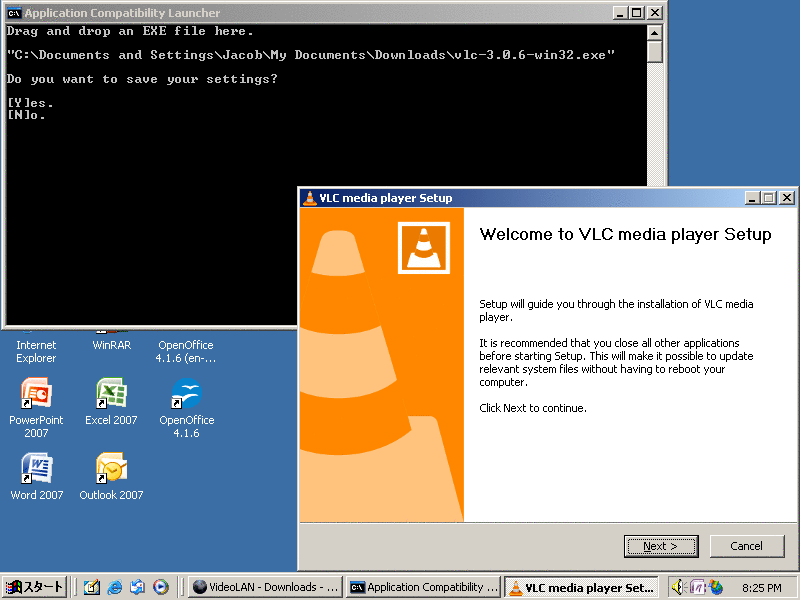800x600 pixels.
Task: Minimize the VLC media player Setup window
Action: click(752, 198)
